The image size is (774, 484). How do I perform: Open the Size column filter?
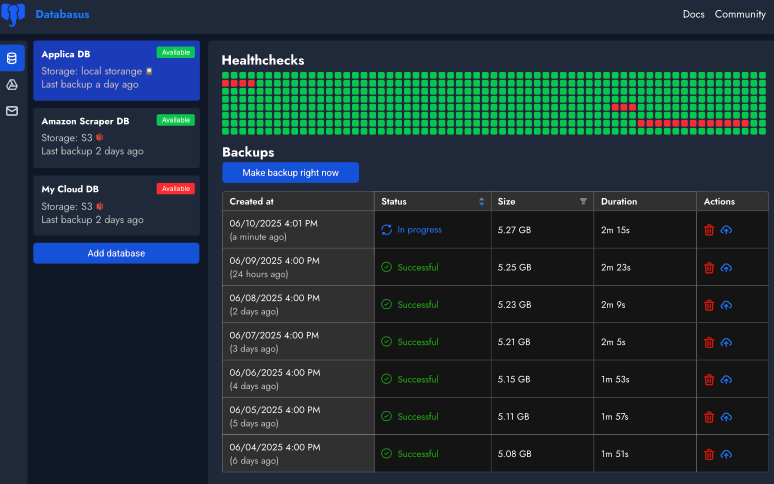[583, 201]
